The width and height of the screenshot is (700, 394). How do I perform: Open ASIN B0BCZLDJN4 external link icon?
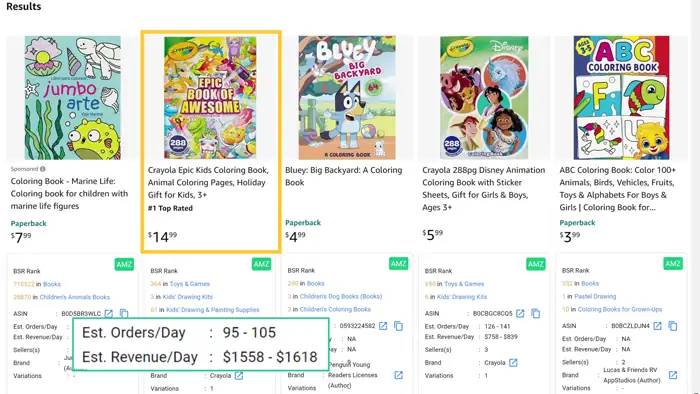click(657, 326)
